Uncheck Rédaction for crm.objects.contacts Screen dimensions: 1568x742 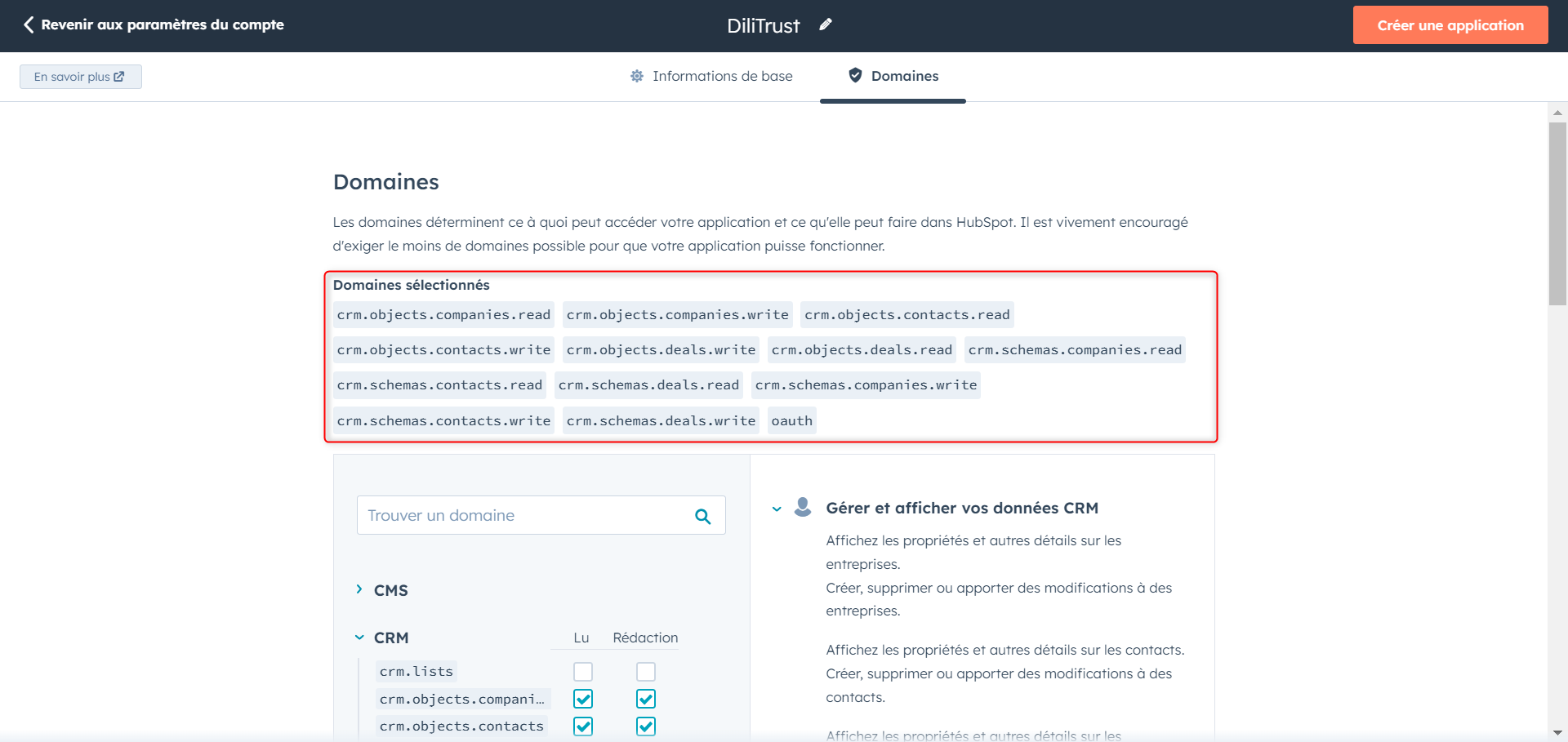coord(646,726)
